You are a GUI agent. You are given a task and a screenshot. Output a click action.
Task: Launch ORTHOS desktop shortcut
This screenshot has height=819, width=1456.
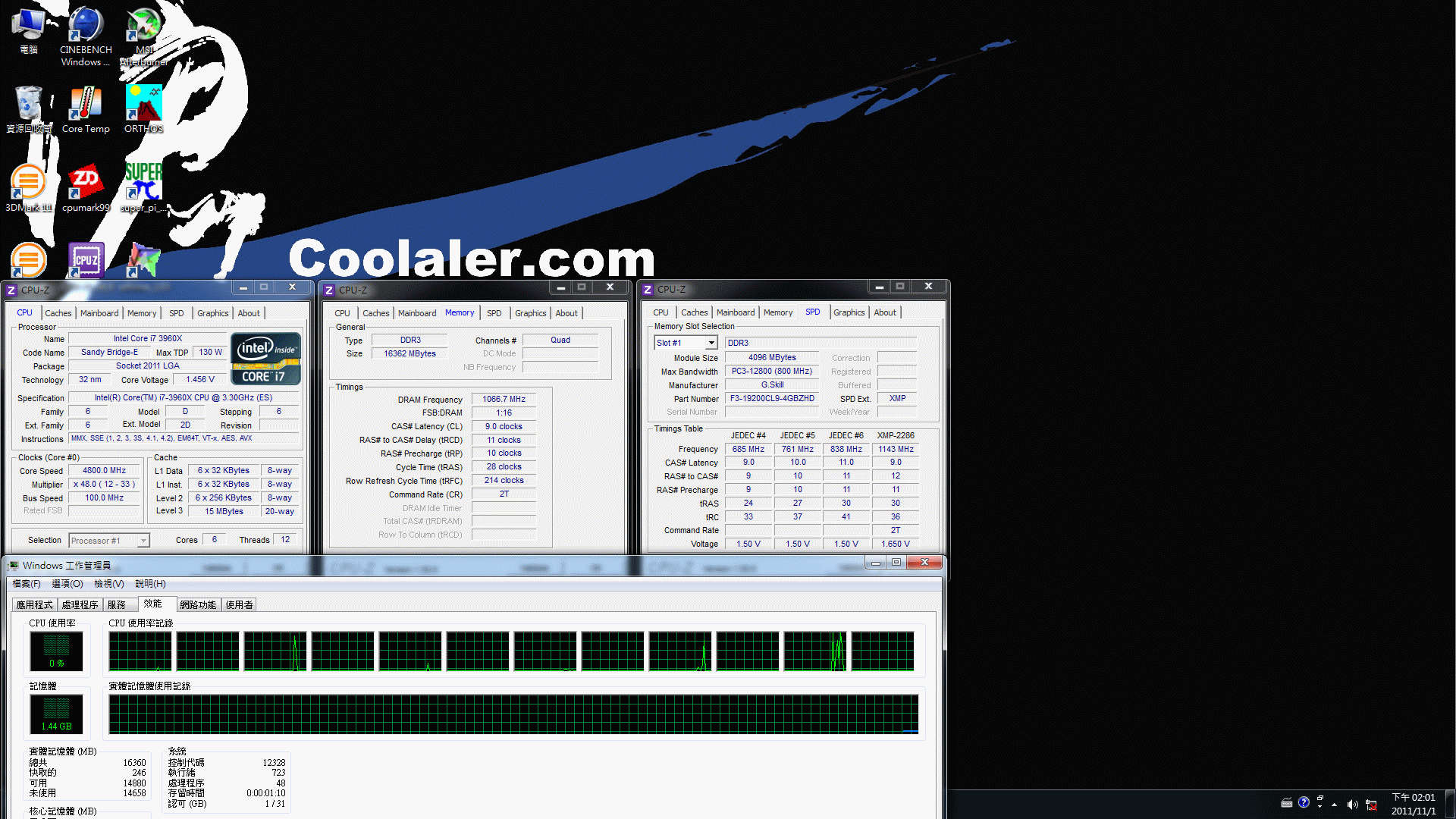tap(143, 110)
